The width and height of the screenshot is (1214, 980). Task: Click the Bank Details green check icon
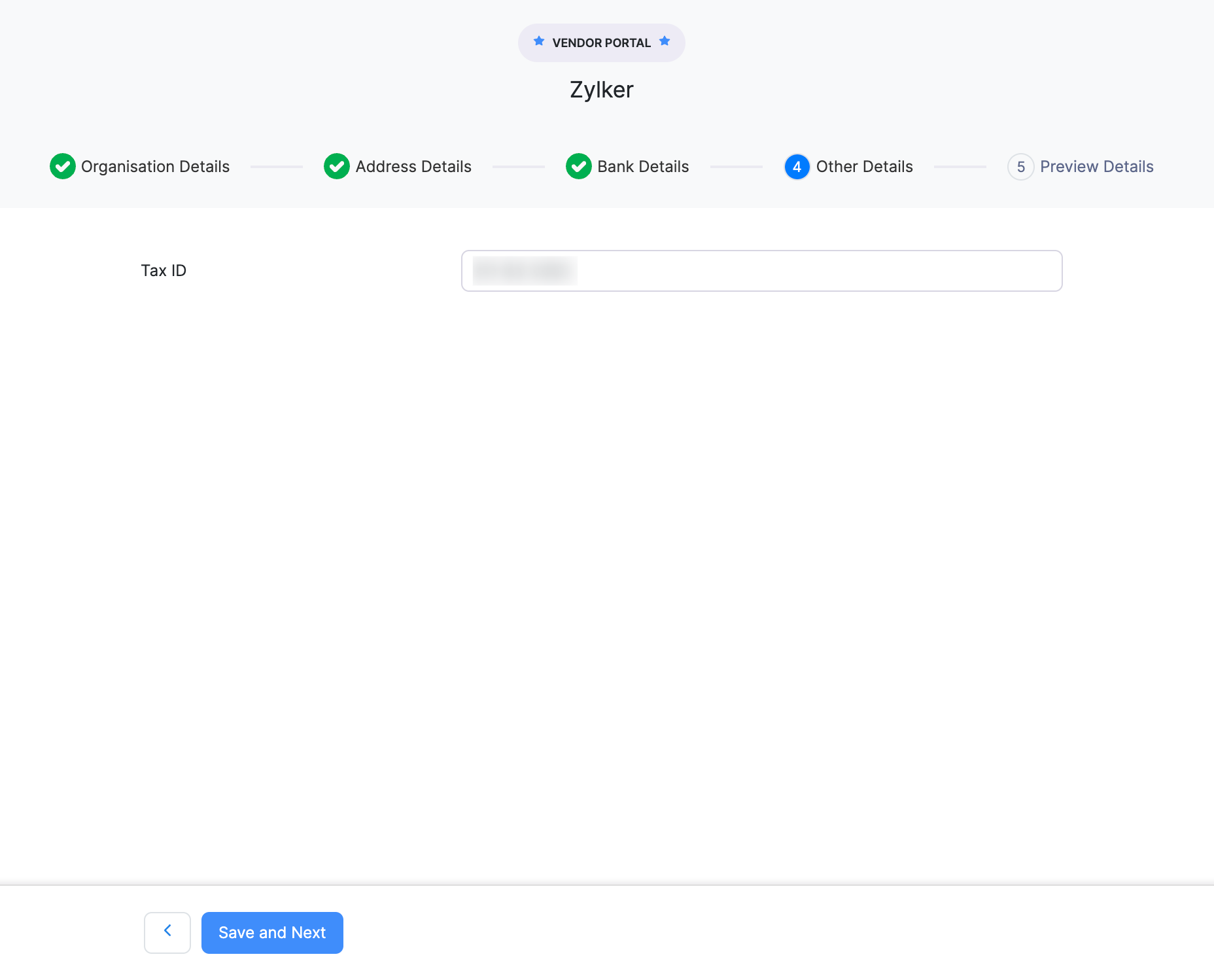pyautogui.click(x=578, y=166)
